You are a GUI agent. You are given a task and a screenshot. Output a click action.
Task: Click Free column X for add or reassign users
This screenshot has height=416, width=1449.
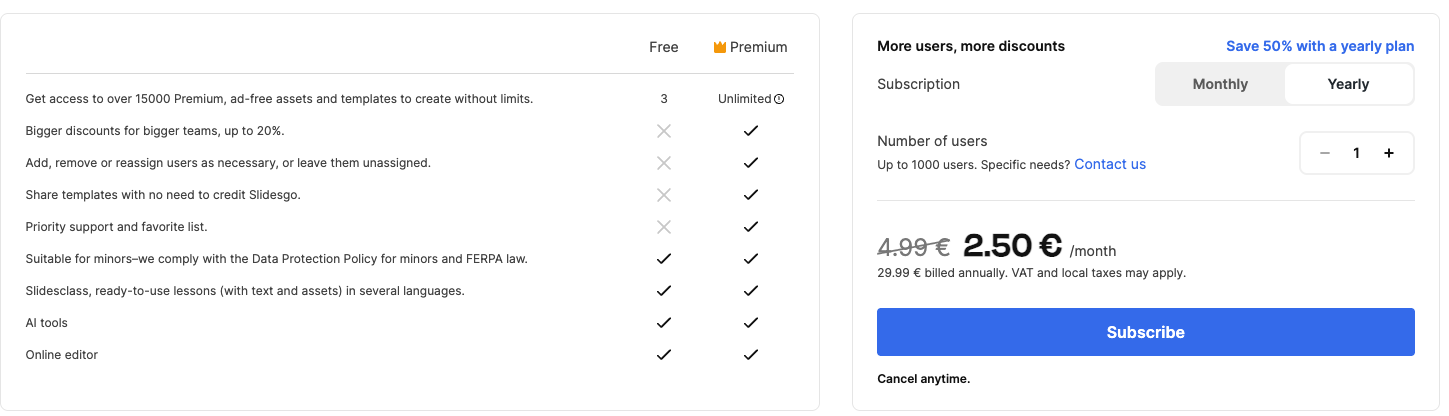pos(664,163)
